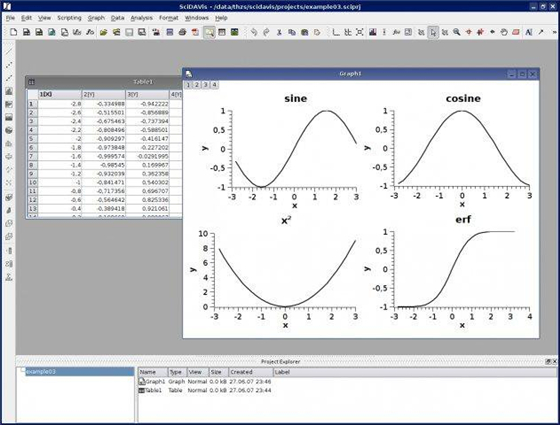
Task: Click the Open Project folder icon
Action: [x=104, y=32]
